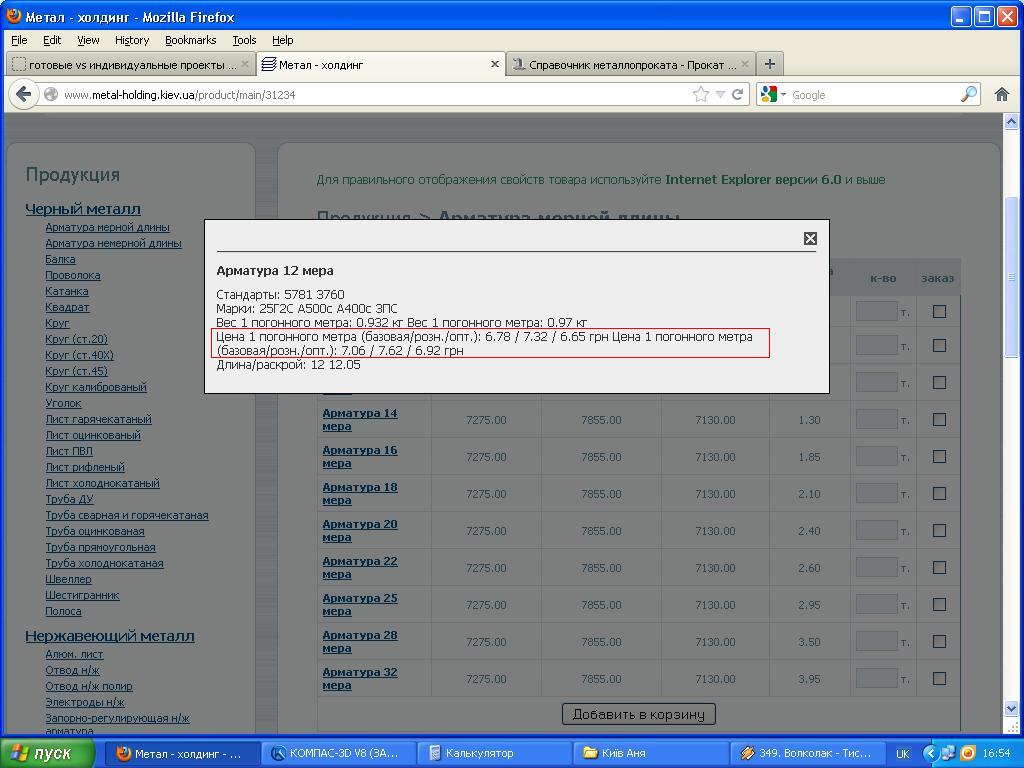Image resolution: width=1024 pixels, height=768 pixels.
Task: Click quantity field for Арматура 18
Action: pos(876,494)
